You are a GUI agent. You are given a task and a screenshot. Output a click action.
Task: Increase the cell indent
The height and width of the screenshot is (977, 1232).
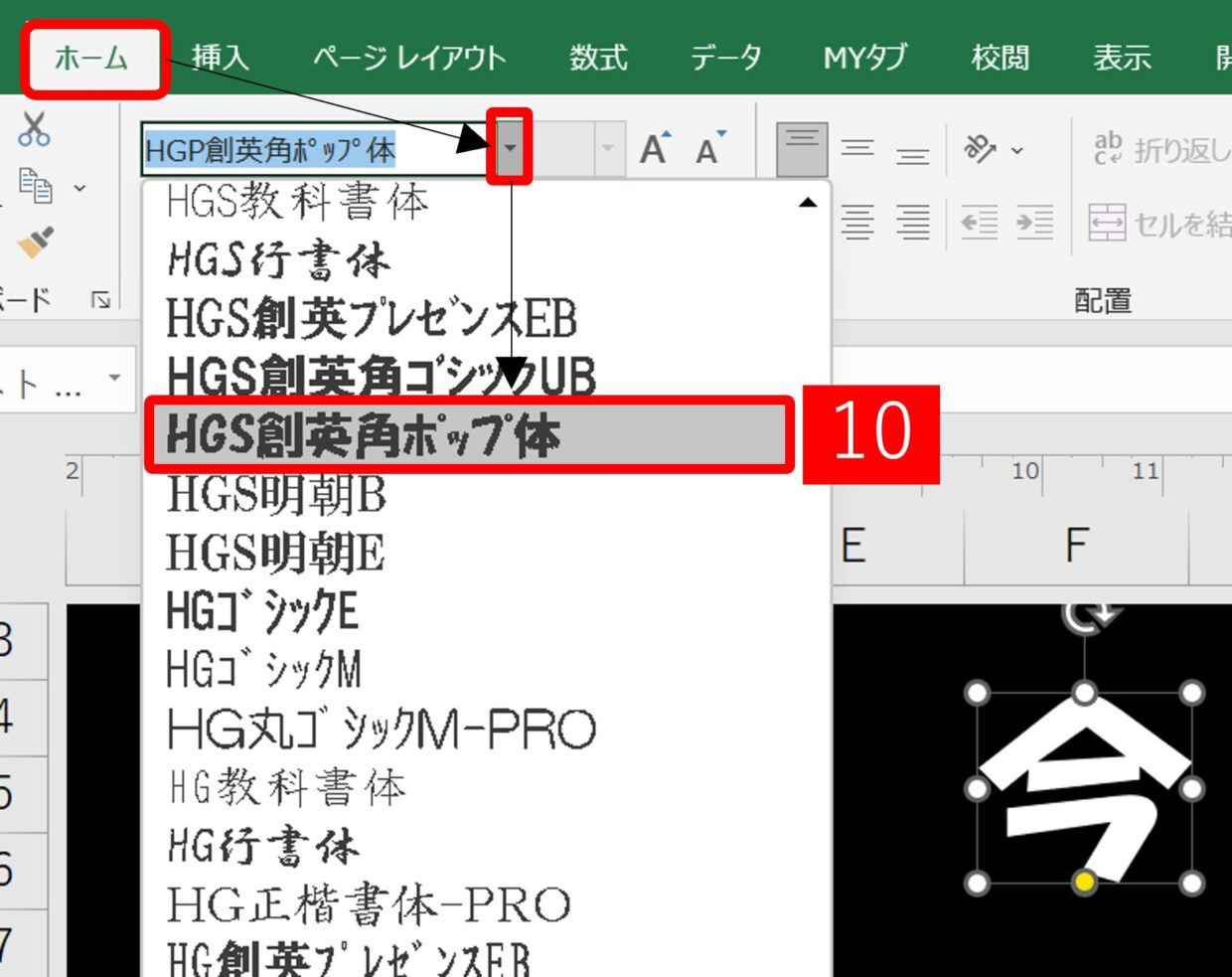pyautogui.click(x=1034, y=223)
